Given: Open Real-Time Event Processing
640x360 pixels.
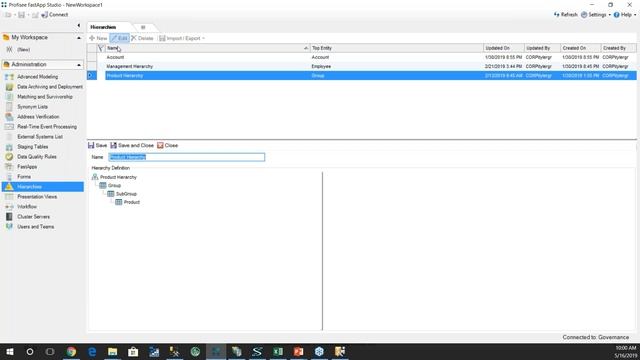Looking at the screenshot, I should coord(47,127).
